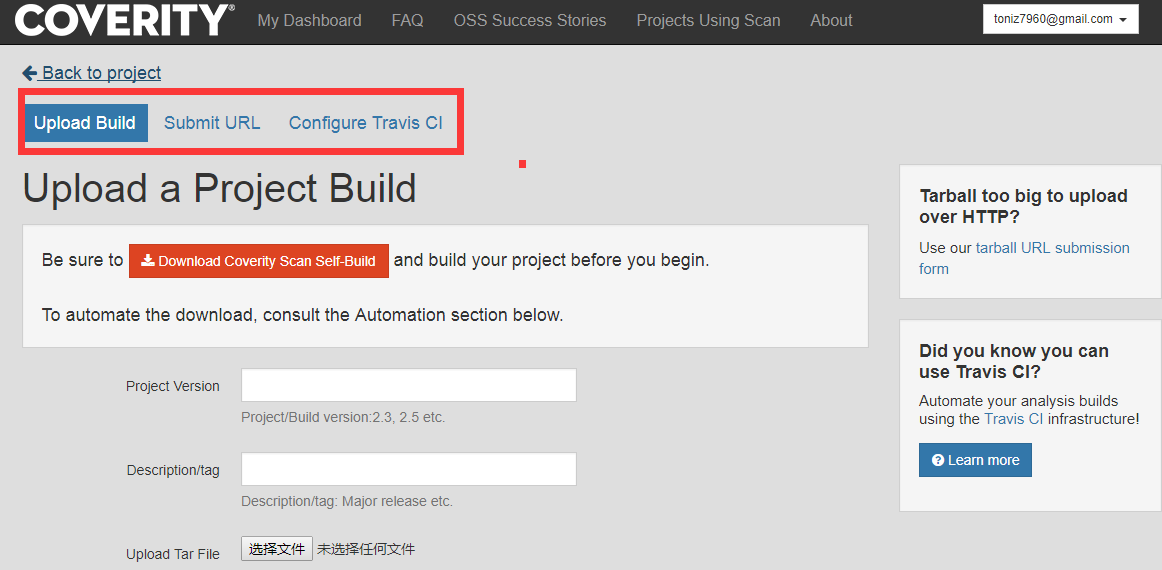Click the 选择文件 choose file button
The width and height of the screenshot is (1162, 570).
(x=276, y=549)
